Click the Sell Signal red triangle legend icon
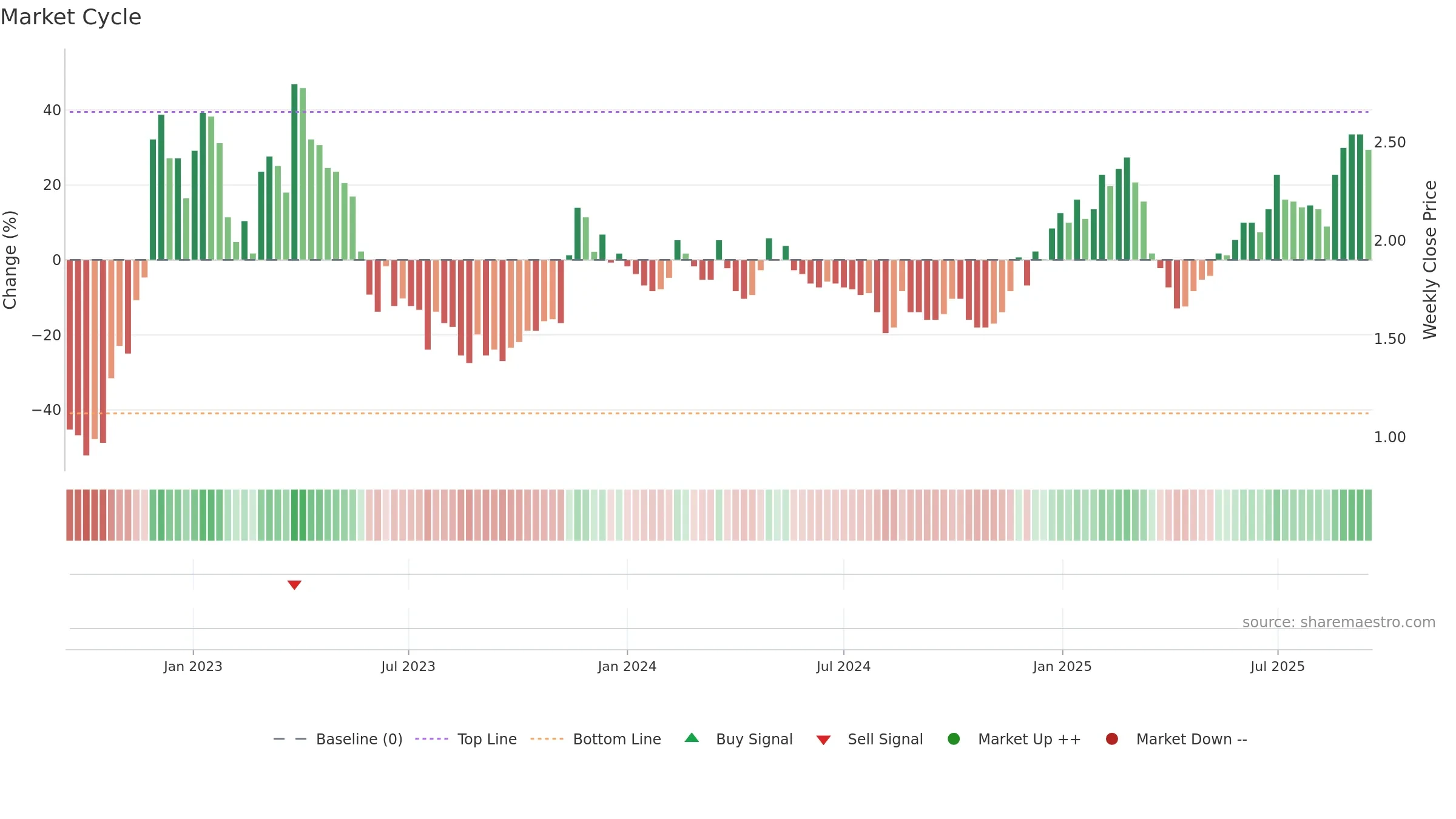This screenshot has width=1456, height=819. 823,740
